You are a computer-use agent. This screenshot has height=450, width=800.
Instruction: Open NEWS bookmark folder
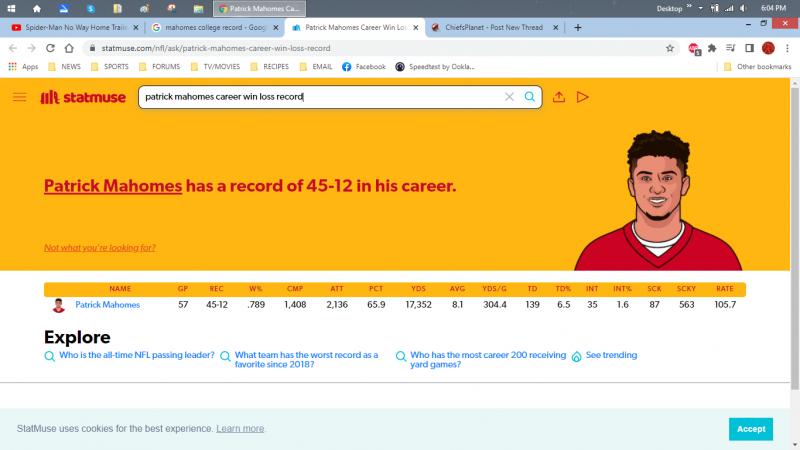coord(64,67)
